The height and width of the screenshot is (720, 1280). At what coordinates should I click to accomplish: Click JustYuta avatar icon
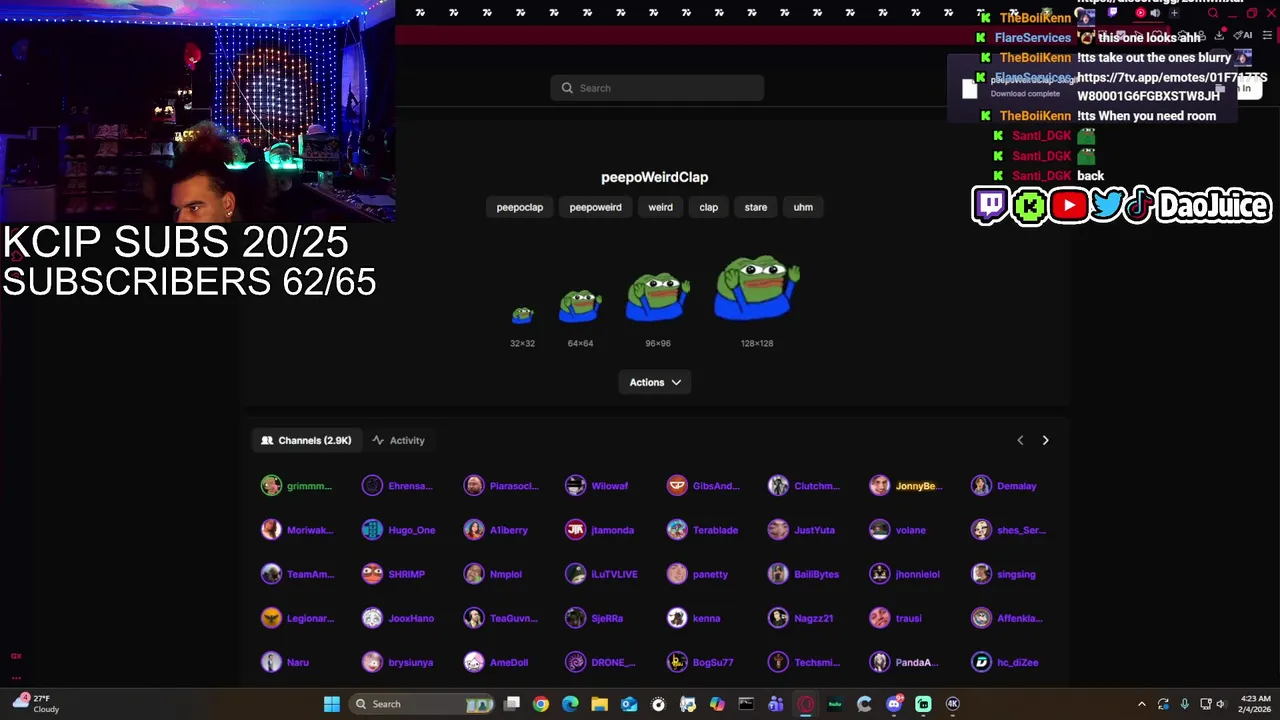778,530
